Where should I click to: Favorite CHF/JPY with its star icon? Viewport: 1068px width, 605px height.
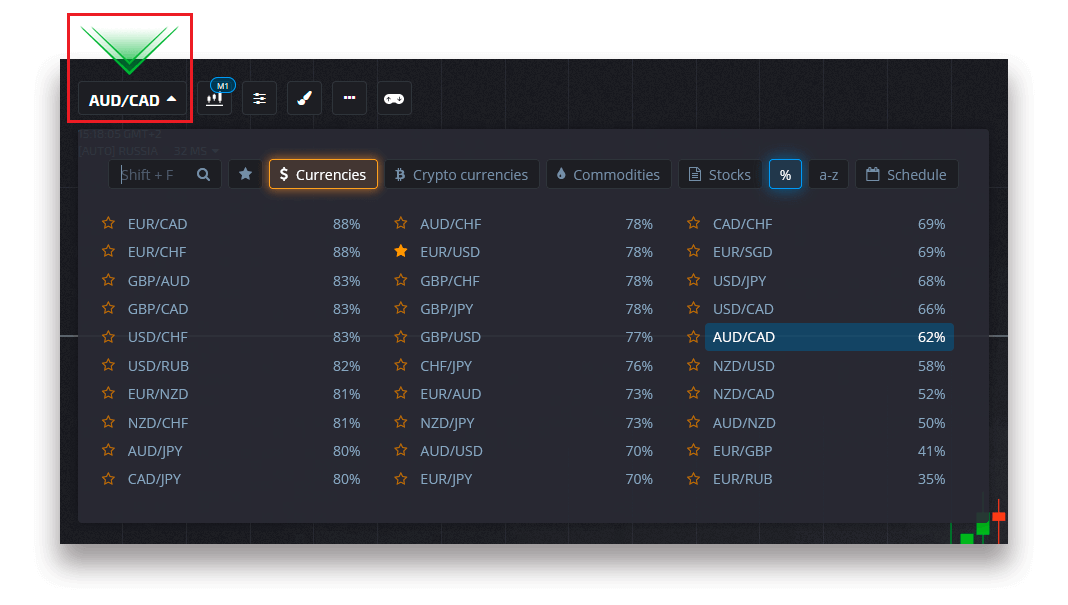click(400, 365)
